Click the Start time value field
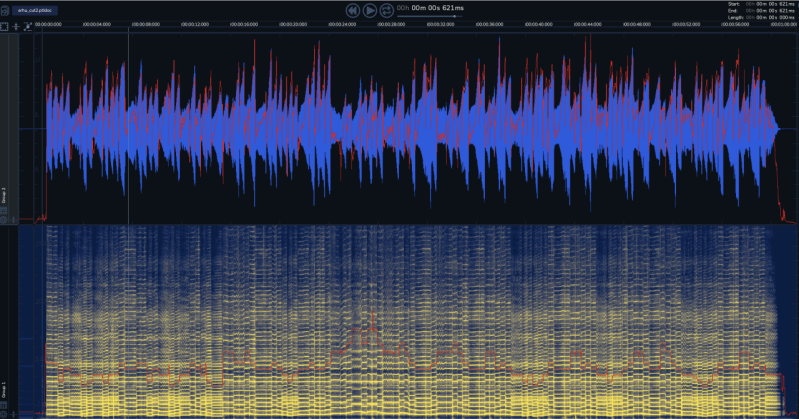799x419 pixels. point(769,4)
